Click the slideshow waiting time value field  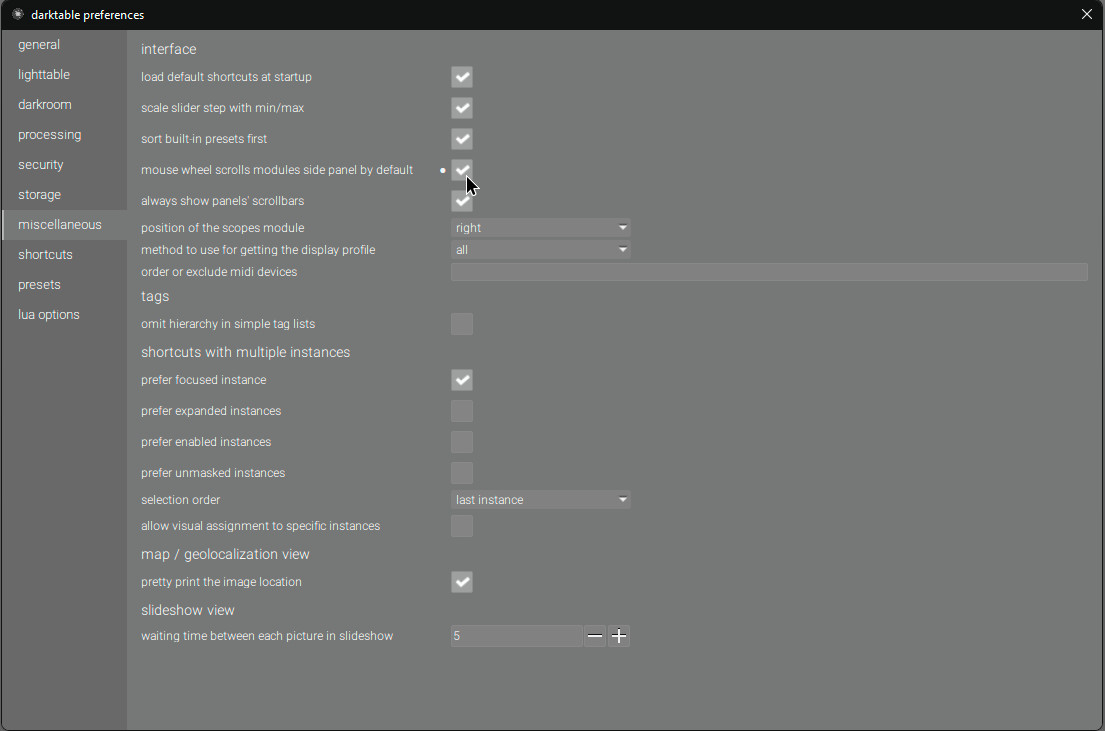pyautogui.click(x=515, y=635)
